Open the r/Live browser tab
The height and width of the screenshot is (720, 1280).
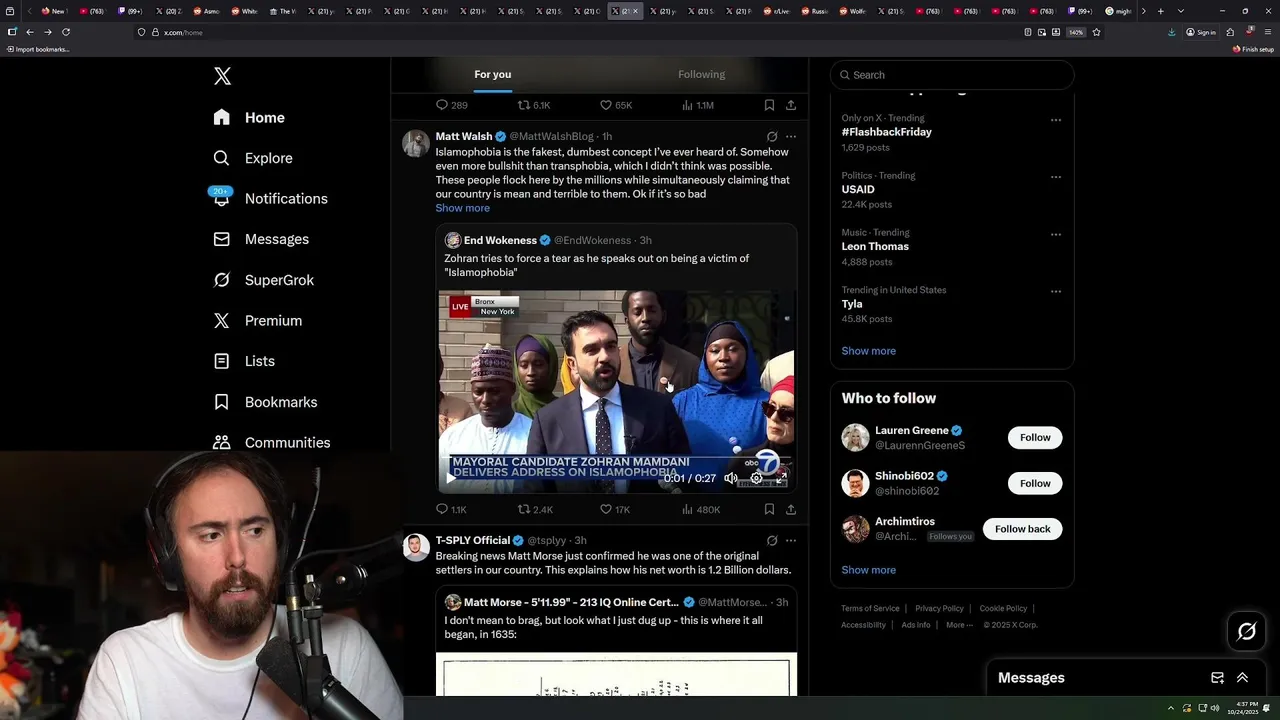pos(777,11)
